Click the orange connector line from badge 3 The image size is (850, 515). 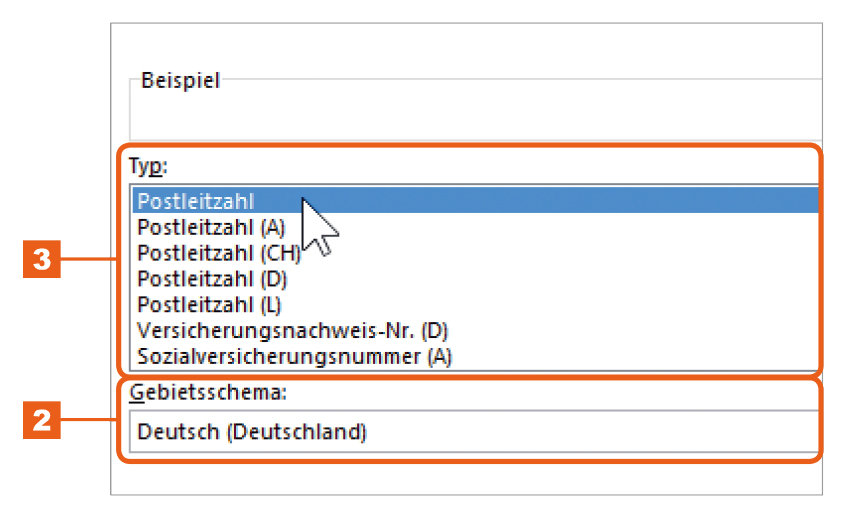coord(89,259)
